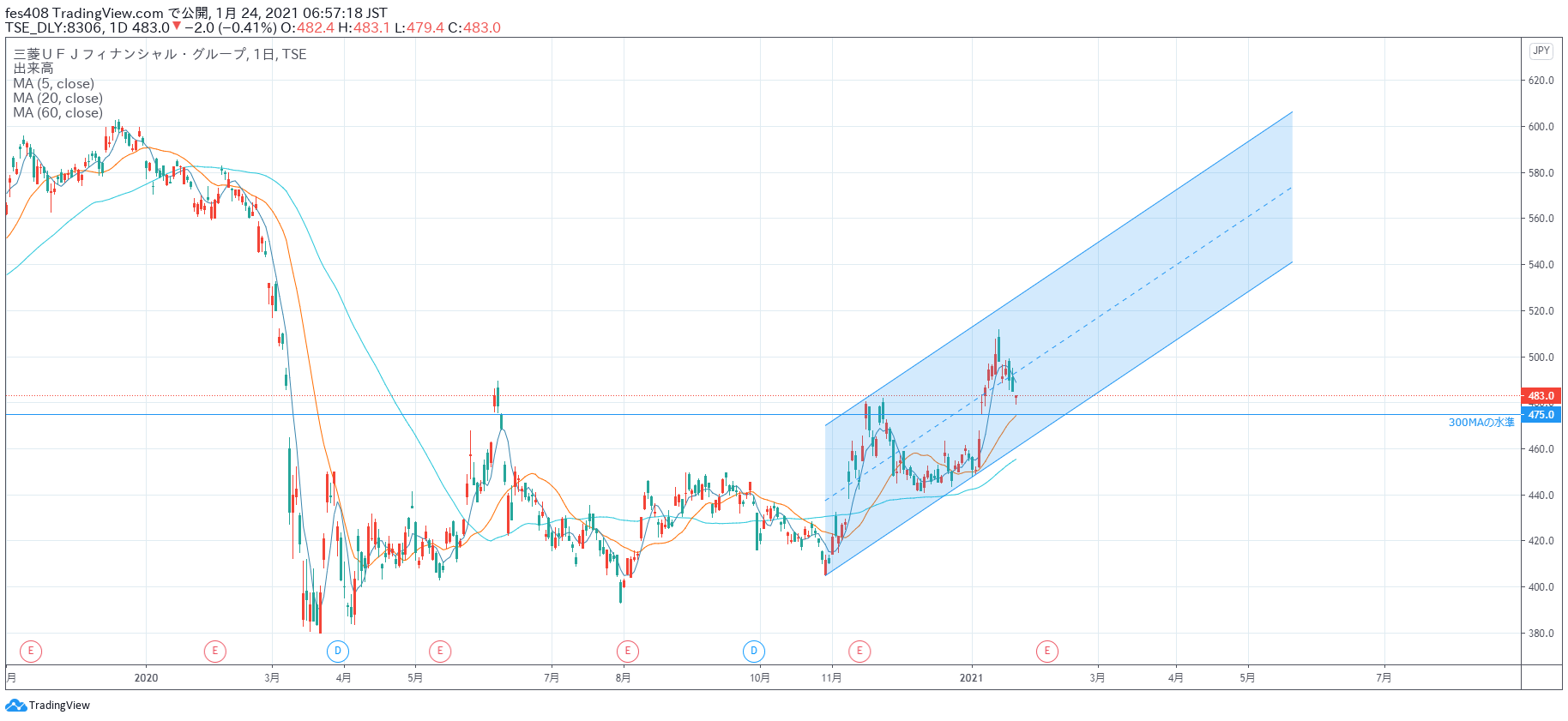Click the earnings marker near February 2020
Viewport: 1568px width, 721px height.
214,652
